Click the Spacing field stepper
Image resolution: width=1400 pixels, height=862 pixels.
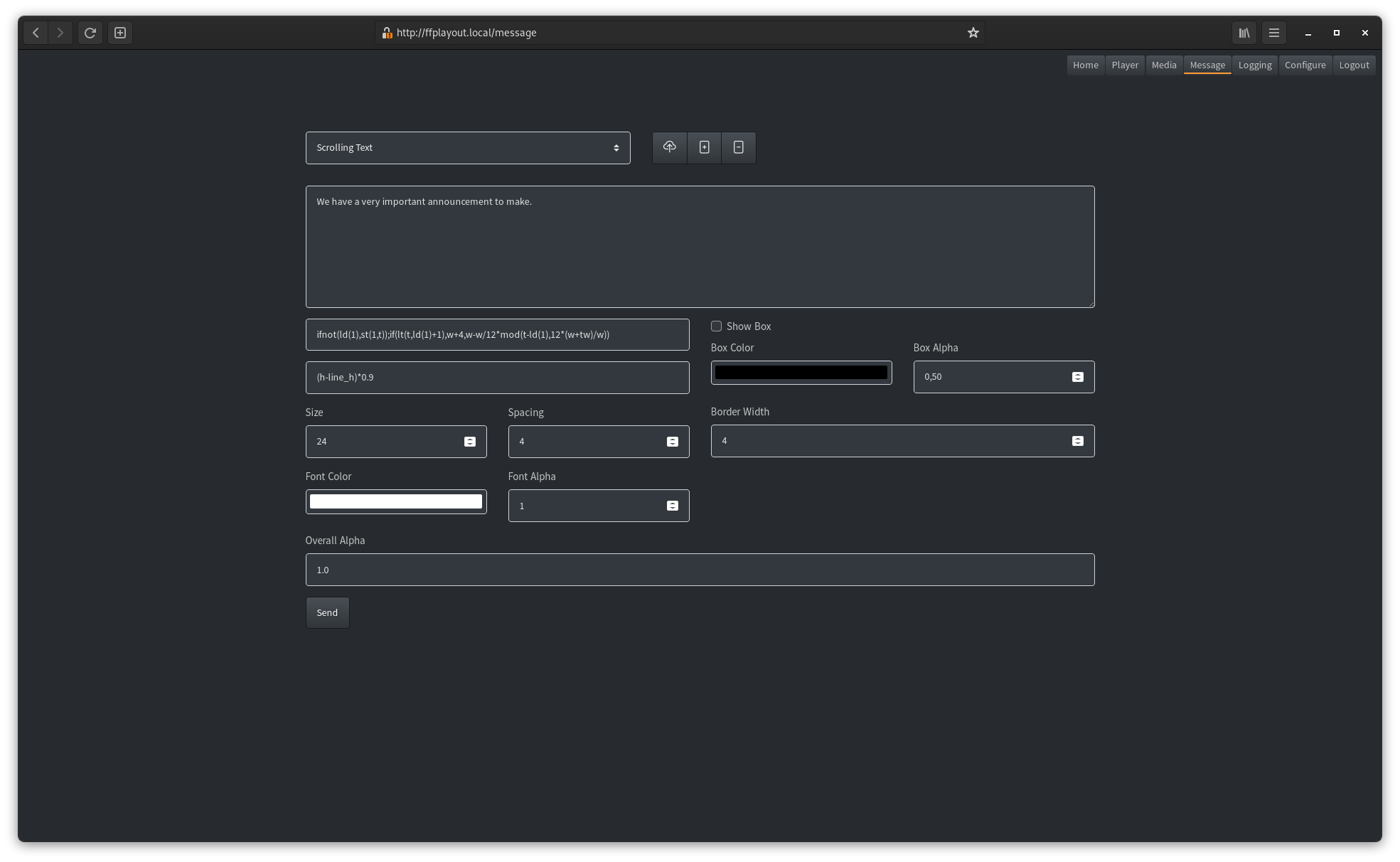pos(673,442)
